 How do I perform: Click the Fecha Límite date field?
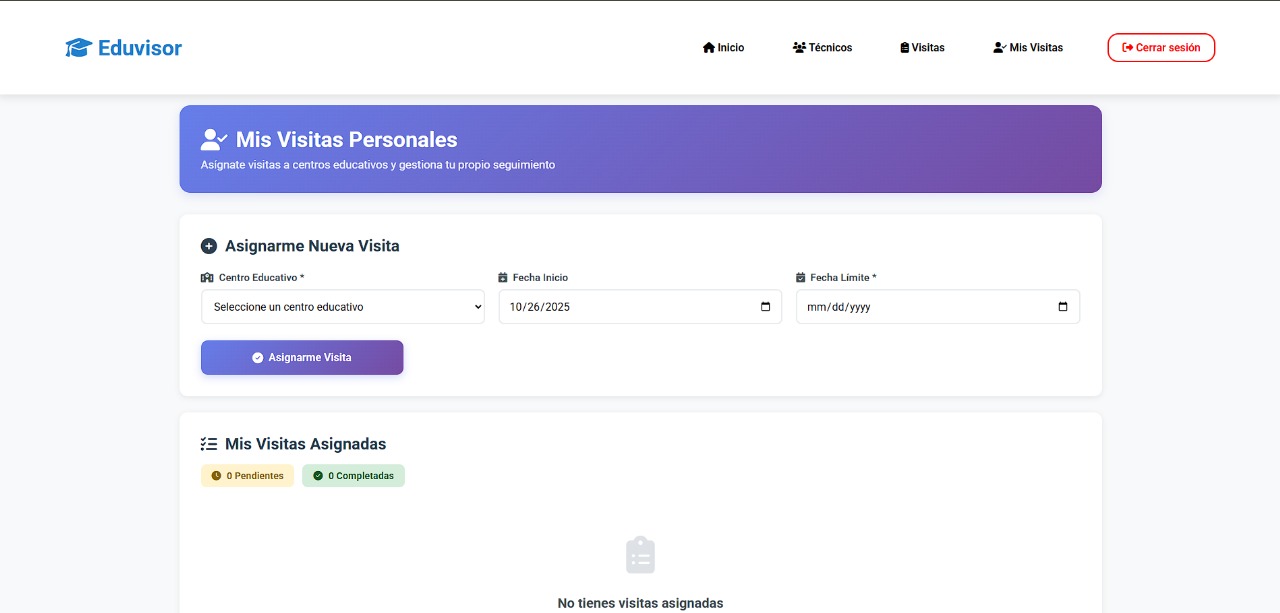920,307
